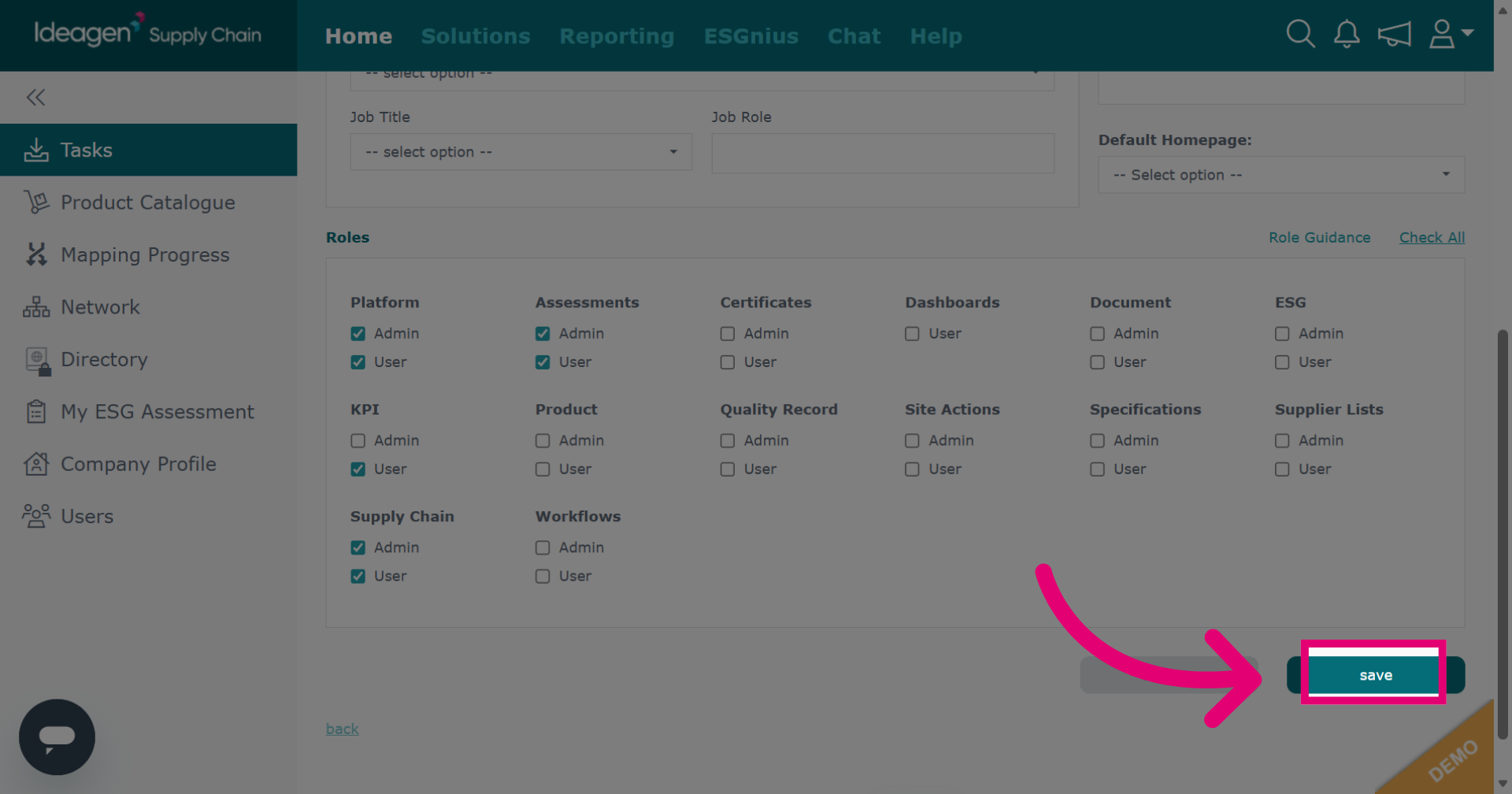Click the My ESG Assessment clipboard icon
Viewport: 1512px width, 794px height.
pos(36,411)
